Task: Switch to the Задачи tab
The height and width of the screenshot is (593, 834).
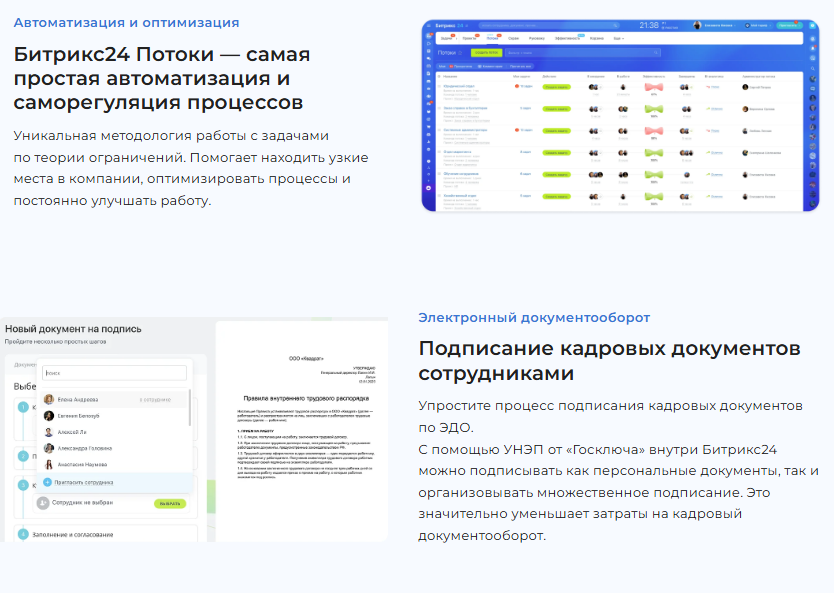Action: coord(446,38)
